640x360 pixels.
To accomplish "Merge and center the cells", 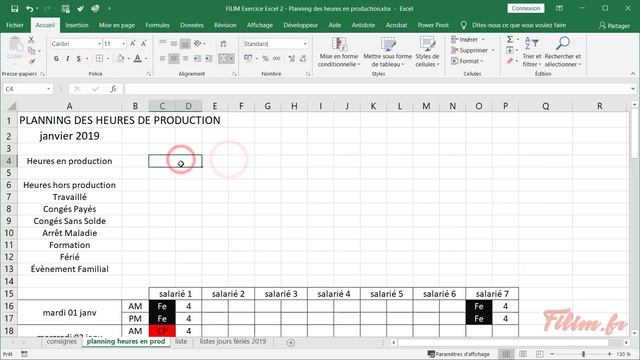I will tap(224, 59).
